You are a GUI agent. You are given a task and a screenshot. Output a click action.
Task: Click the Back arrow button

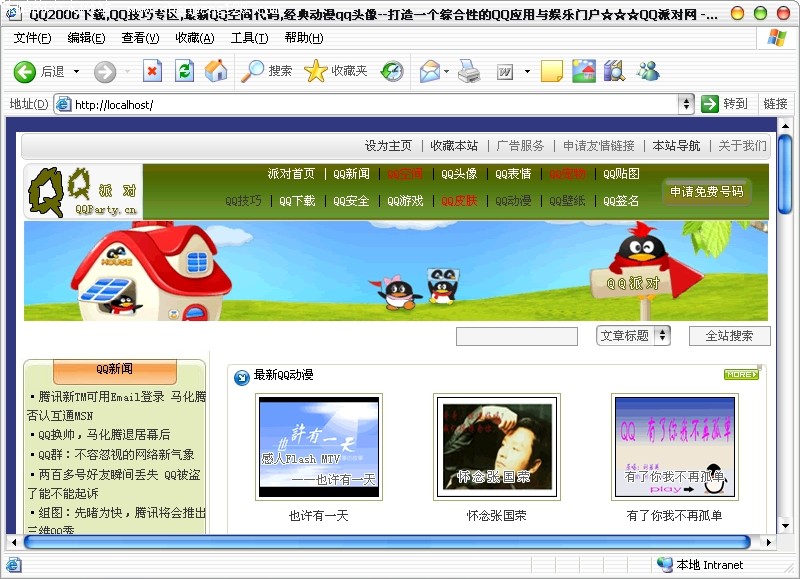pos(25,71)
